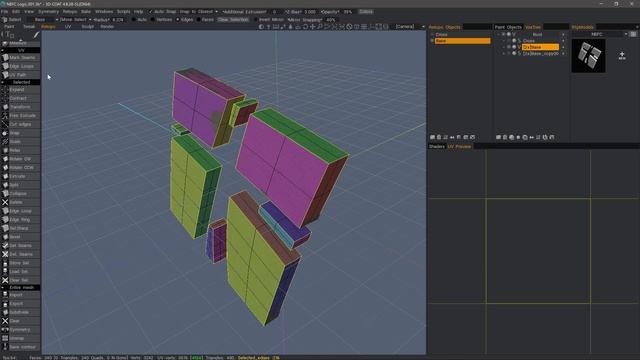Select the UV Path tool
Screen dimensions: 640x360
tap(20, 75)
